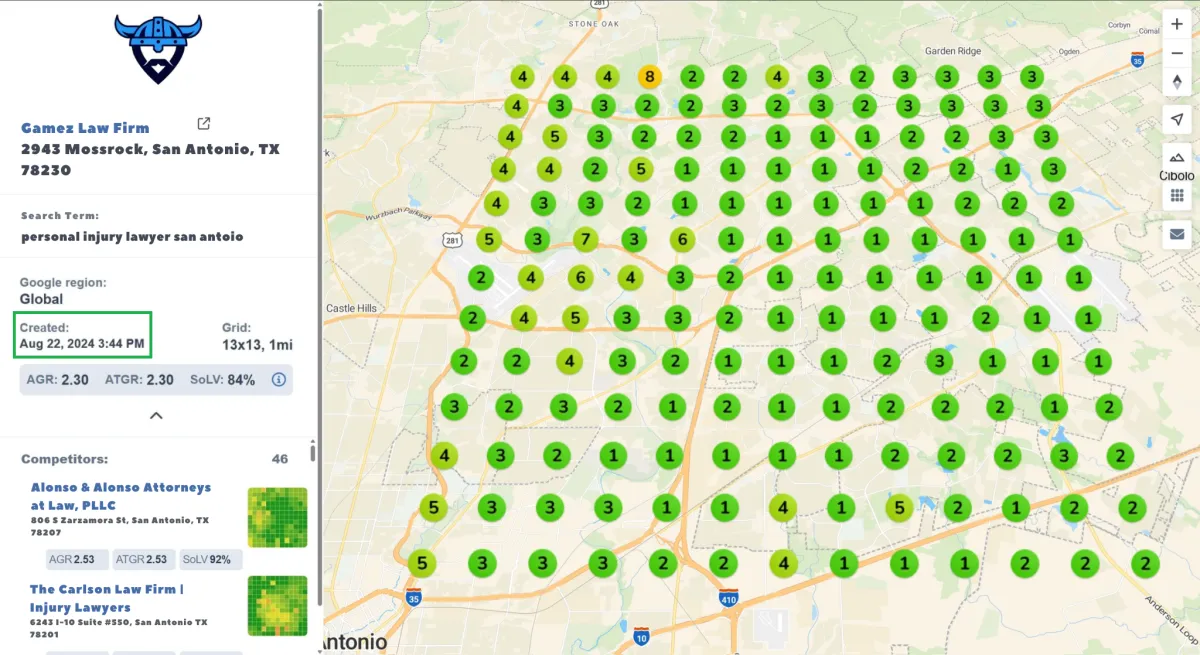The height and width of the screenshot is (655, 1200).
Task: Click the Gamez Law Firm title link
Action: pos(85,128)
